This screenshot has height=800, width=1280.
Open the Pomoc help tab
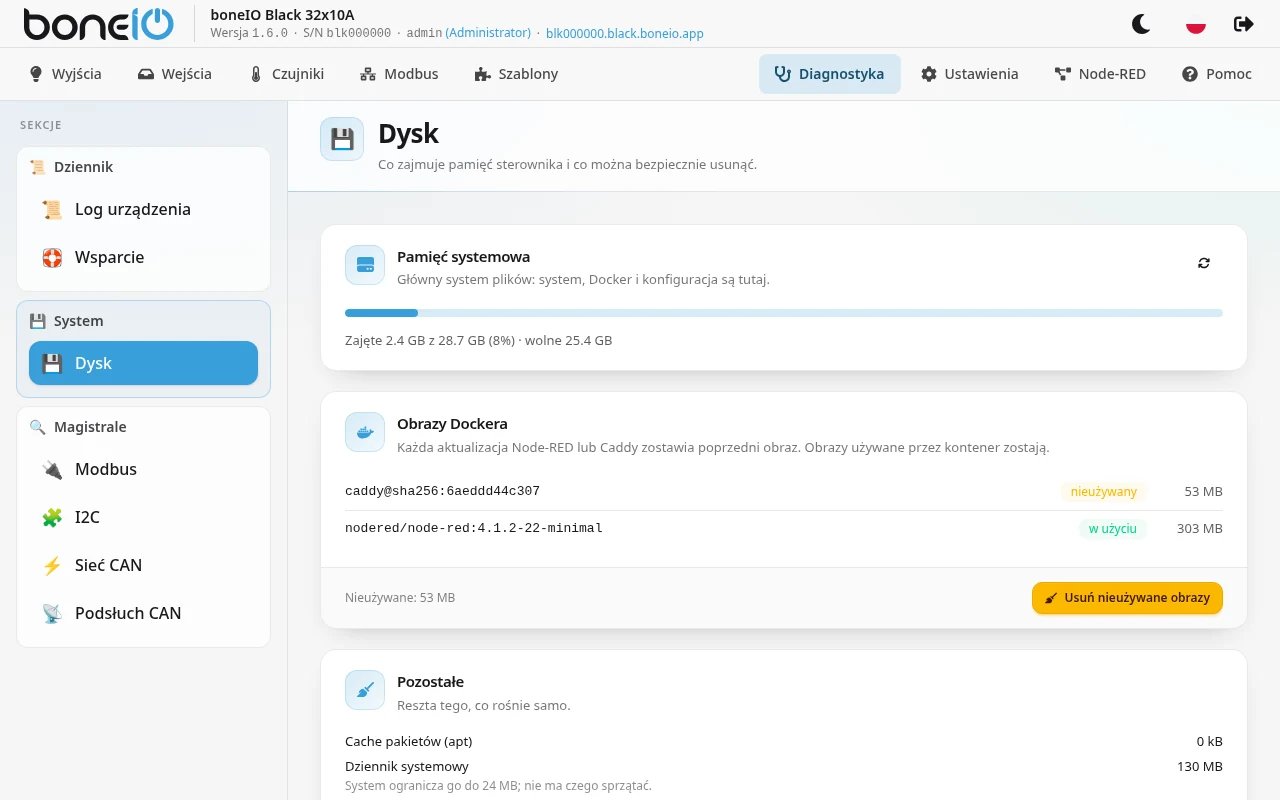coord(1217,74)
